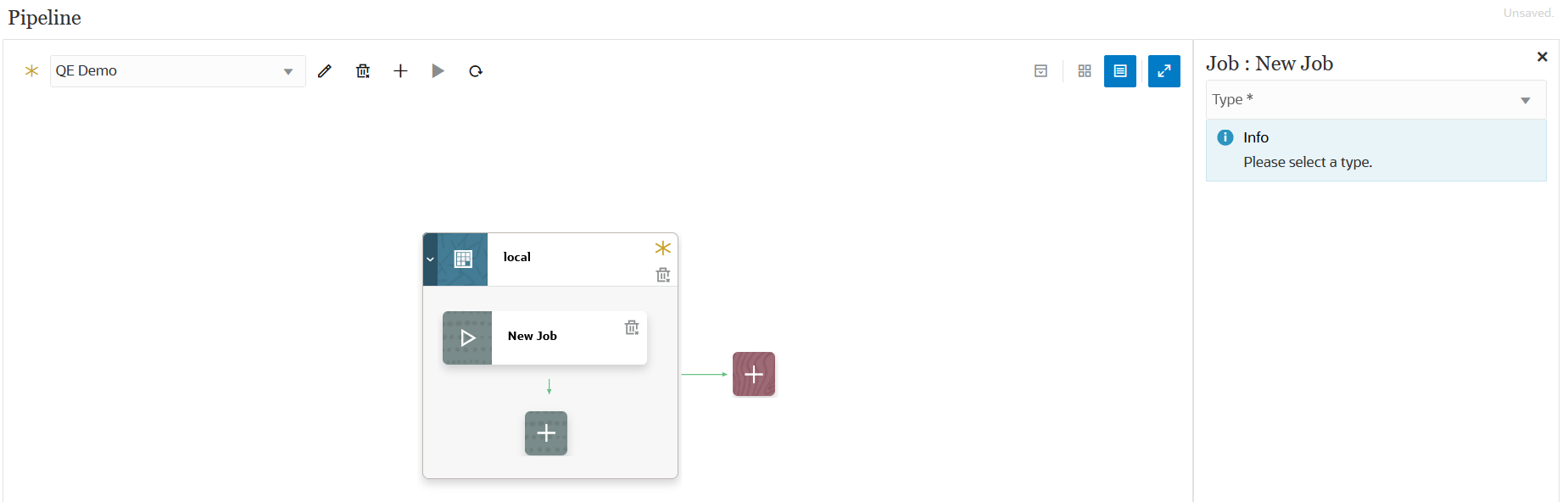Click the New Job play icon tile
The image size is (1568, 502).
[467, 337]
